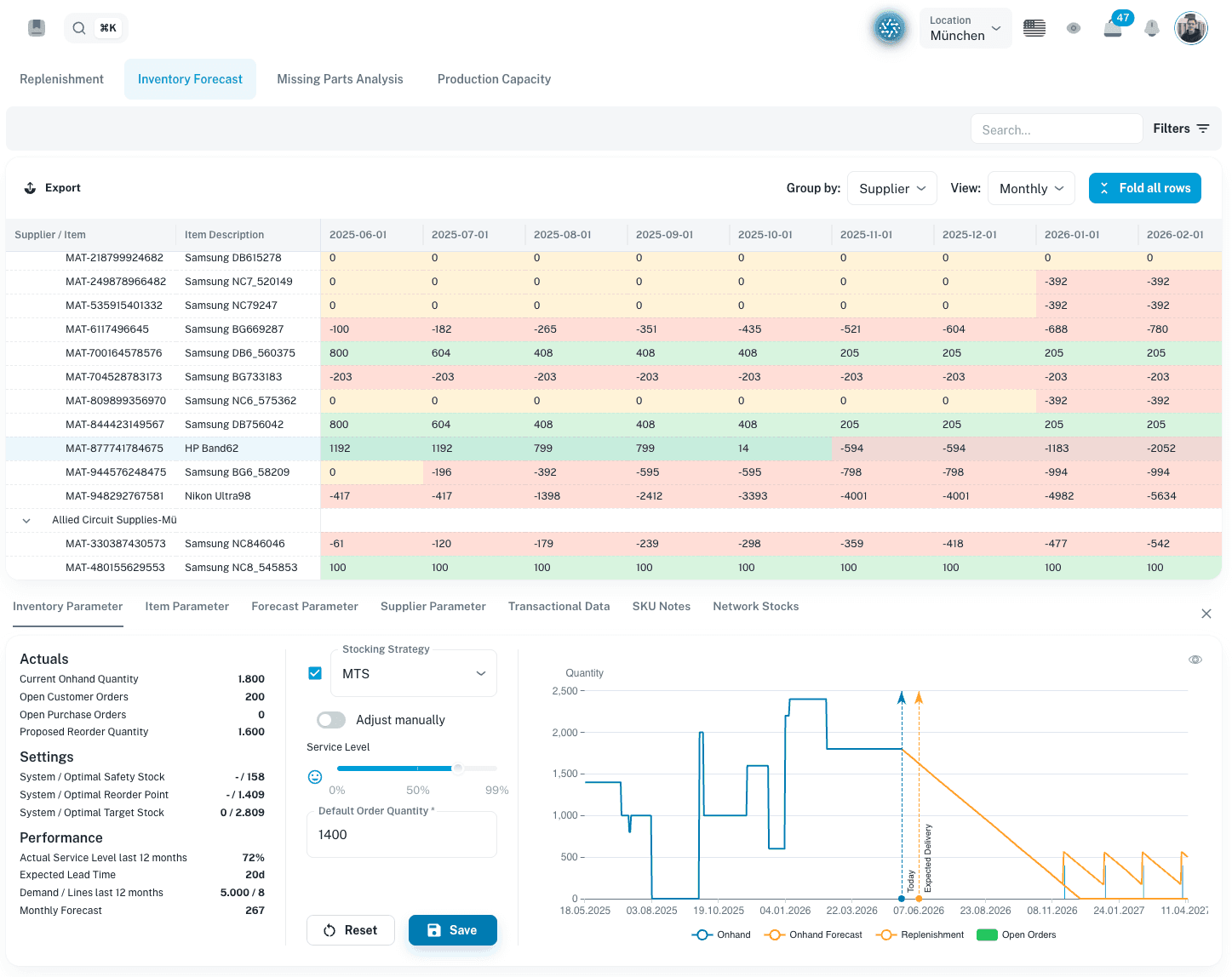Image resolution: width=1232 pixels, height=977 pixels.
Task: Open the View Monthly dropdown
Action: 1032,188
